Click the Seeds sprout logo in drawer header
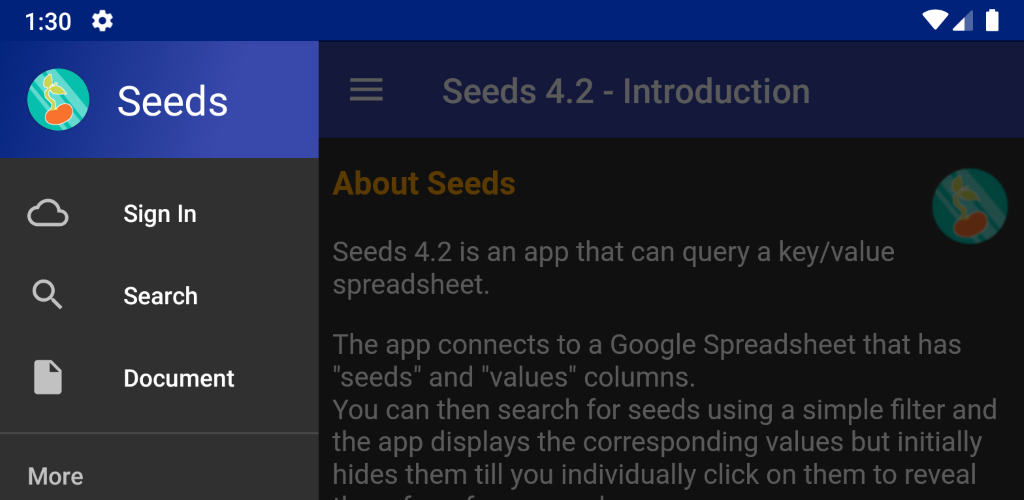This screenshot has width=1024, height=500. coord(58,100)
